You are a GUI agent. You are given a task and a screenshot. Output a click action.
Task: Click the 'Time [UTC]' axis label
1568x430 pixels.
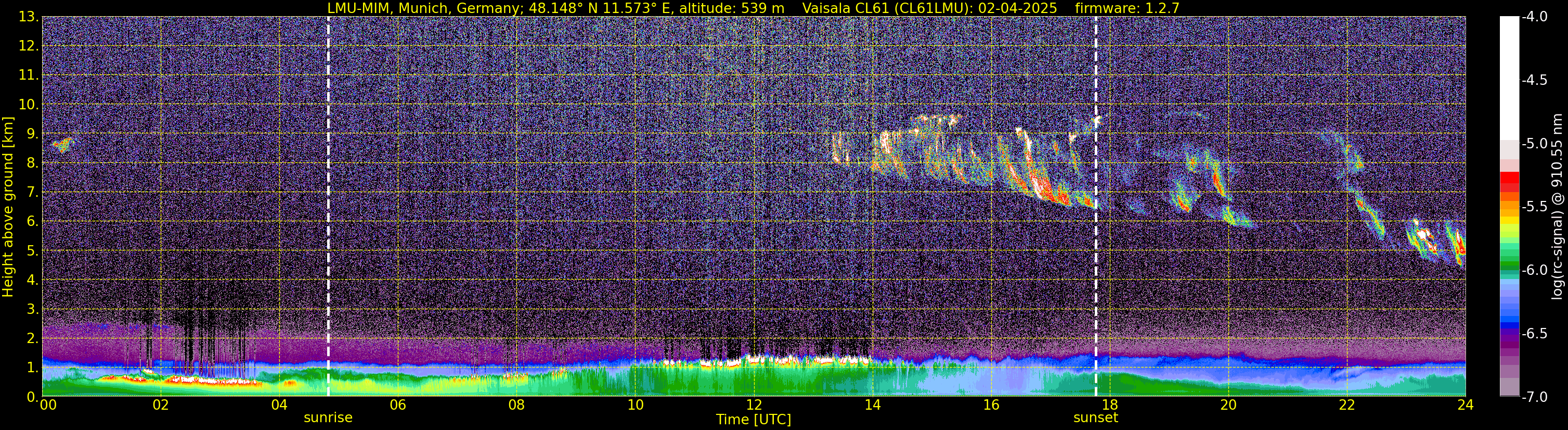coord(754,420)
